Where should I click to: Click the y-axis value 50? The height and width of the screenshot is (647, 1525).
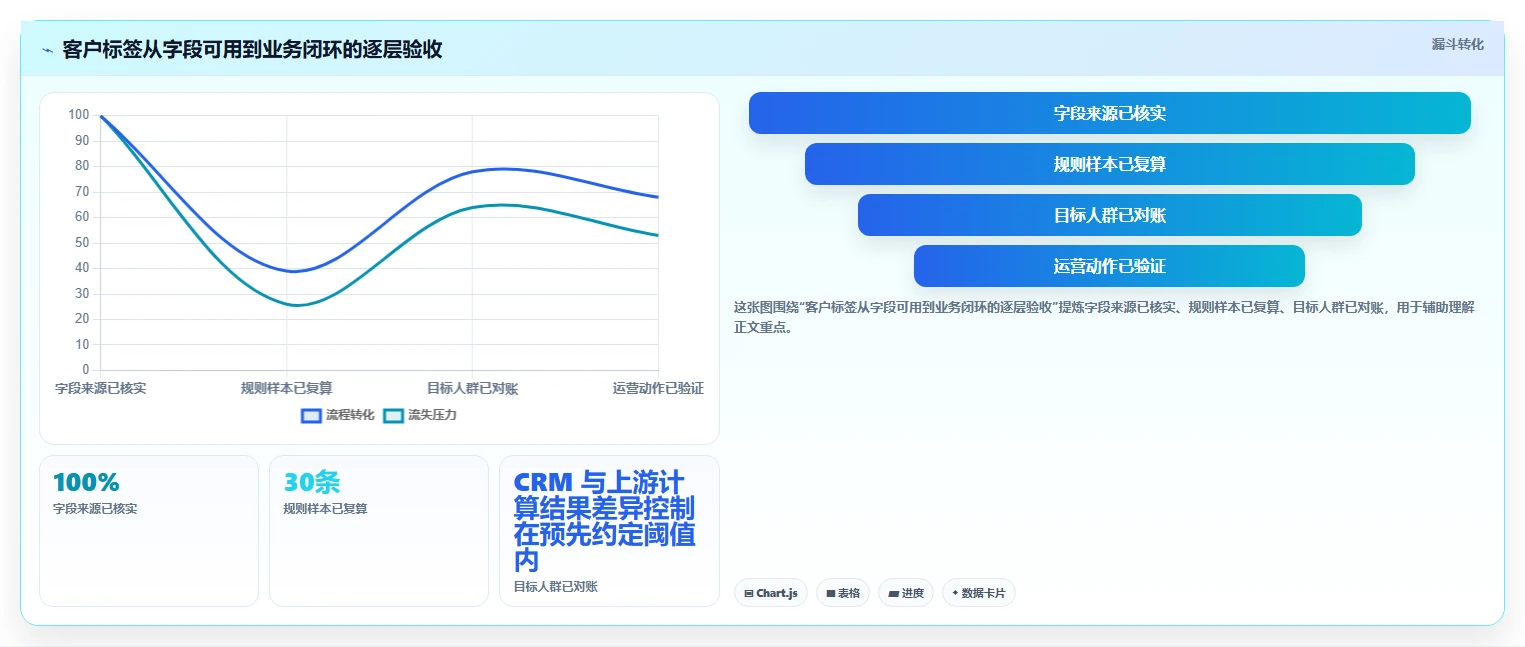[x=82, y=243]
